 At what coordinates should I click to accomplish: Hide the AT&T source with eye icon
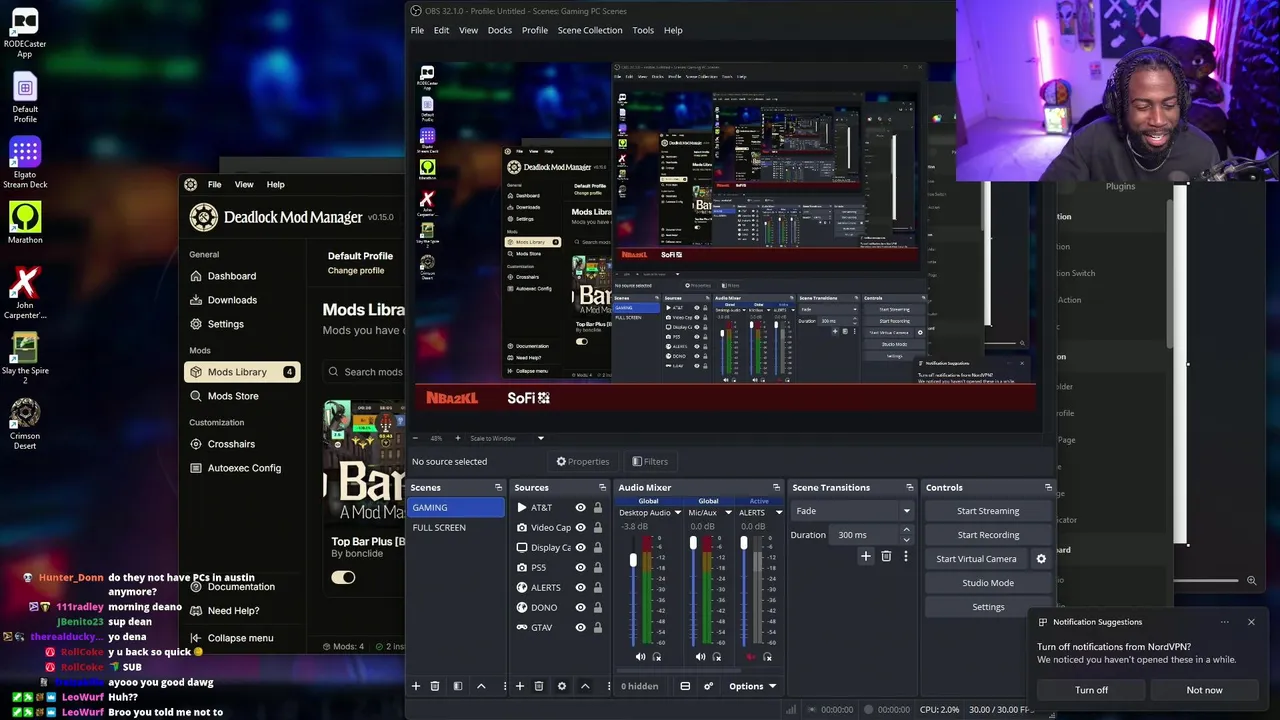point(580,508)
